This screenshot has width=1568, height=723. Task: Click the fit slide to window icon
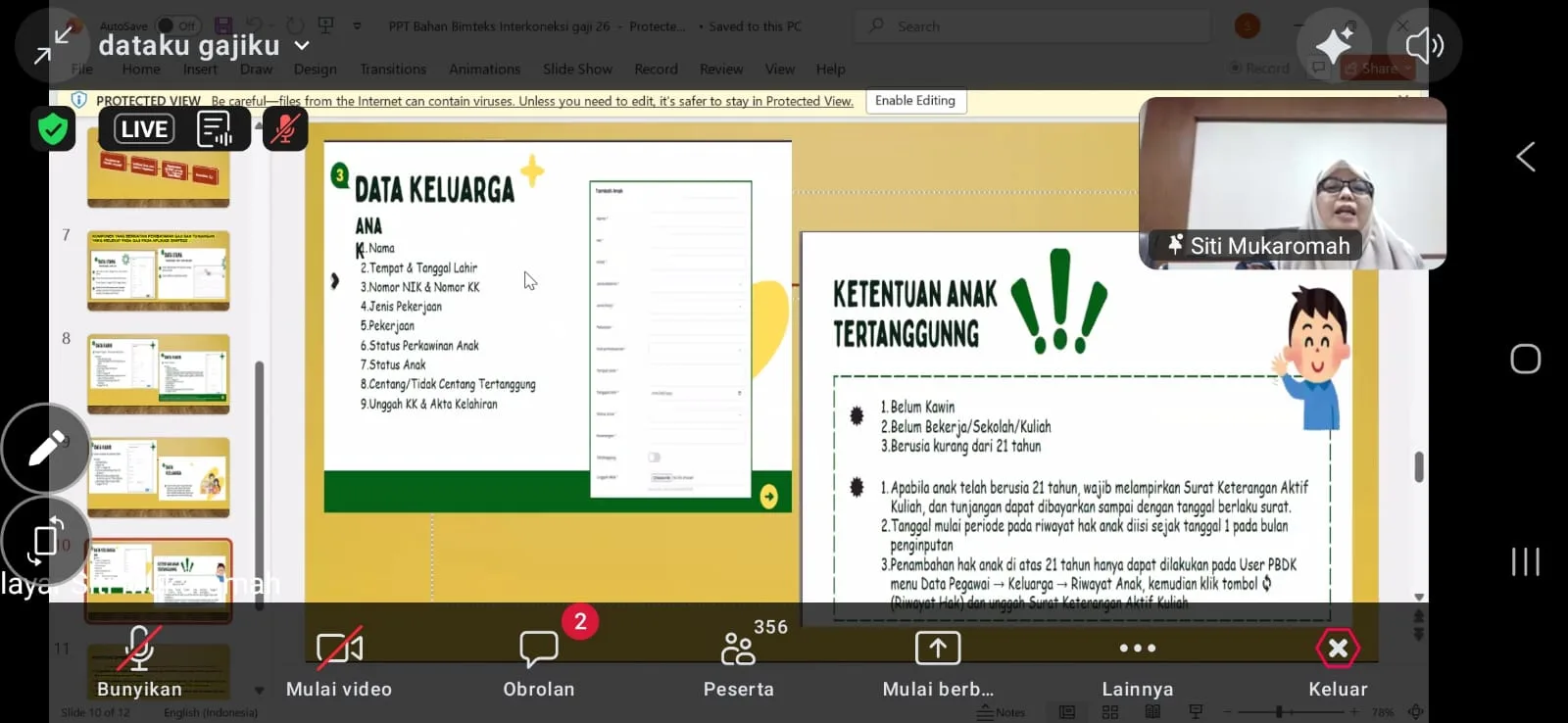click(1415, 712)
